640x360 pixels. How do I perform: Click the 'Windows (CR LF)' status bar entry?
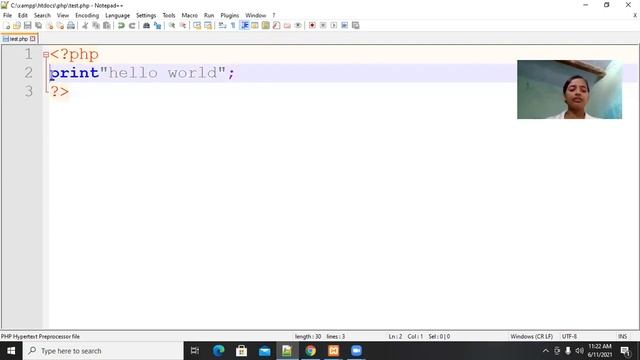(531, 336)
